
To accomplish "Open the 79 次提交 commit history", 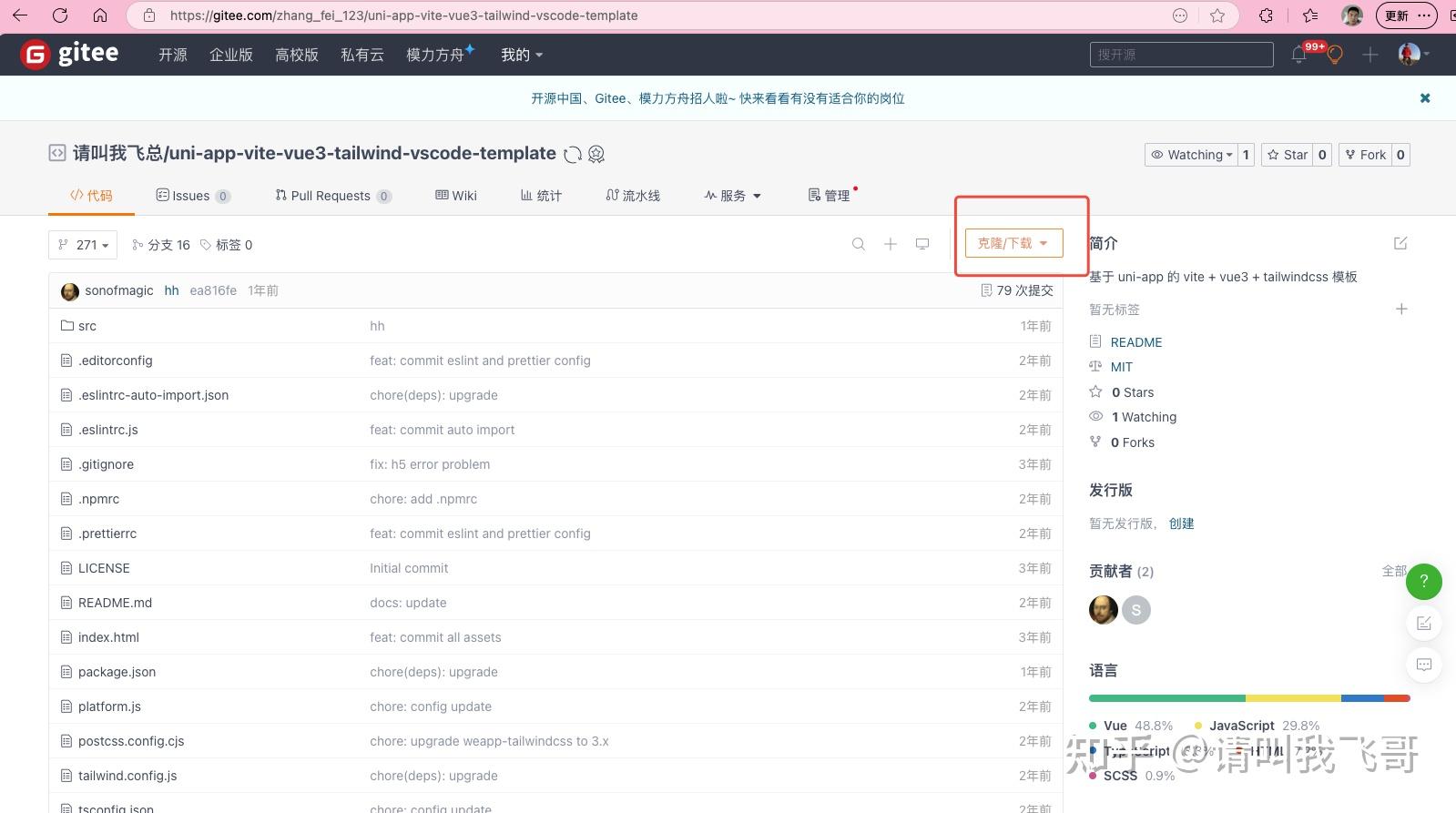I will click(1016, 290).
